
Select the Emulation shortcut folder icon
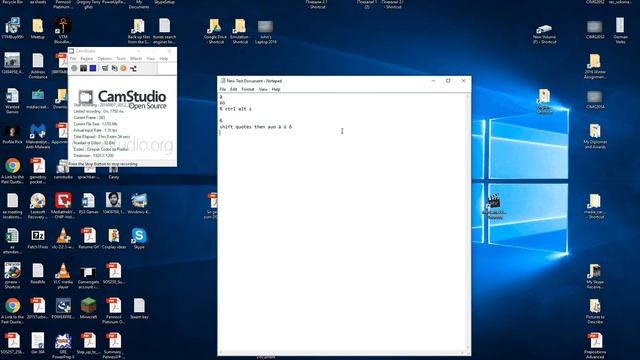(x=240, y=31)
